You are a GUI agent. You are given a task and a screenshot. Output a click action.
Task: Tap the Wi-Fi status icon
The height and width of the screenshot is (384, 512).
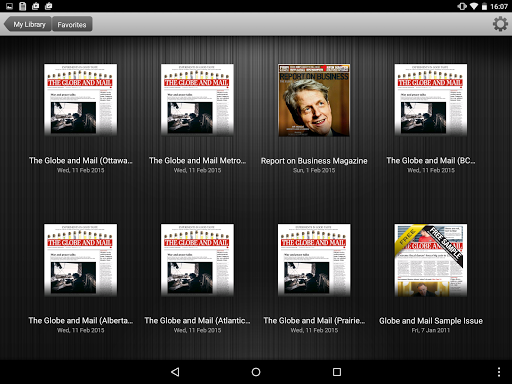[x=474, y=6]
